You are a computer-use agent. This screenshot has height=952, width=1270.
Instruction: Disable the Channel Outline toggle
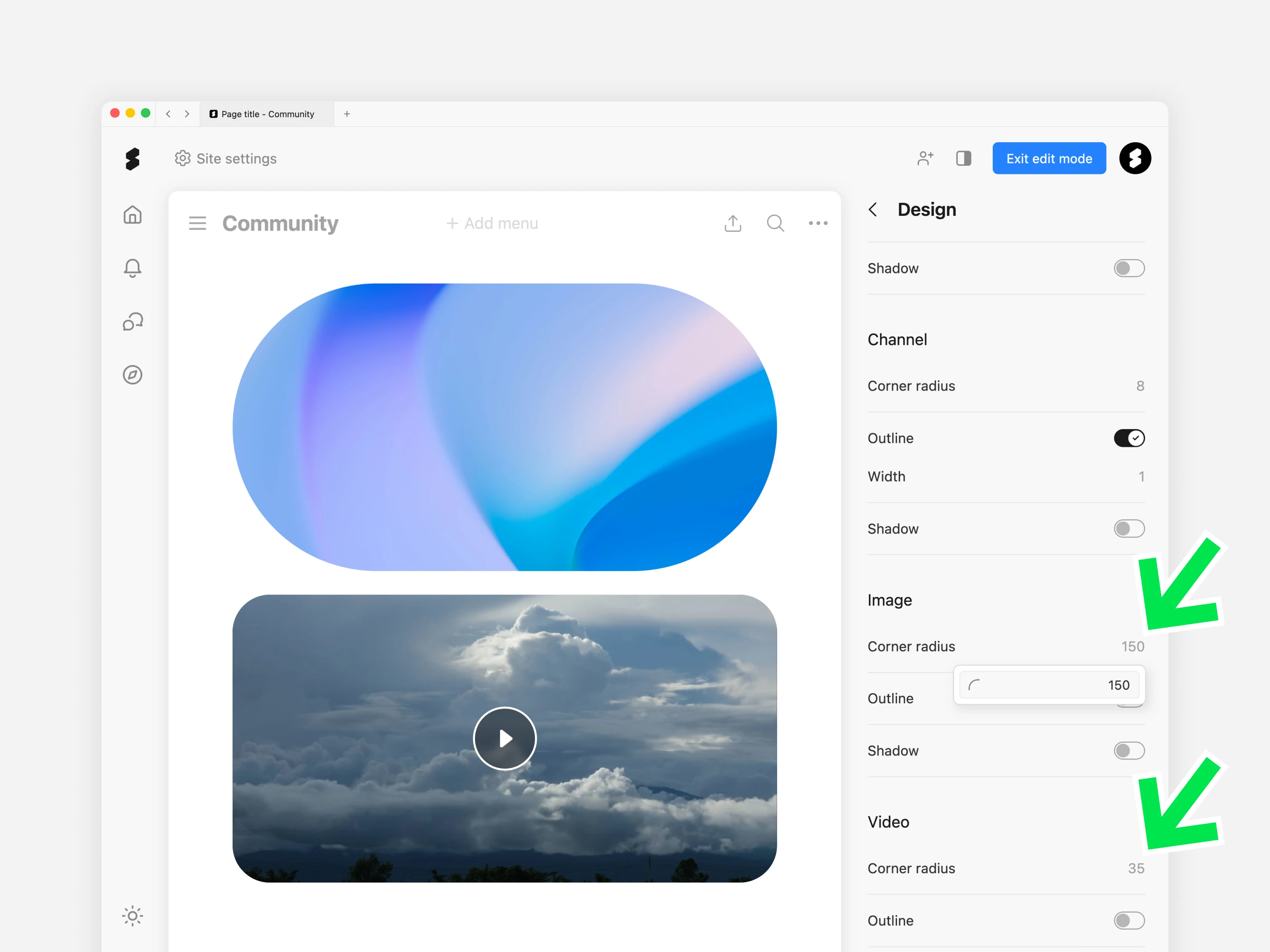[1129, 438]
